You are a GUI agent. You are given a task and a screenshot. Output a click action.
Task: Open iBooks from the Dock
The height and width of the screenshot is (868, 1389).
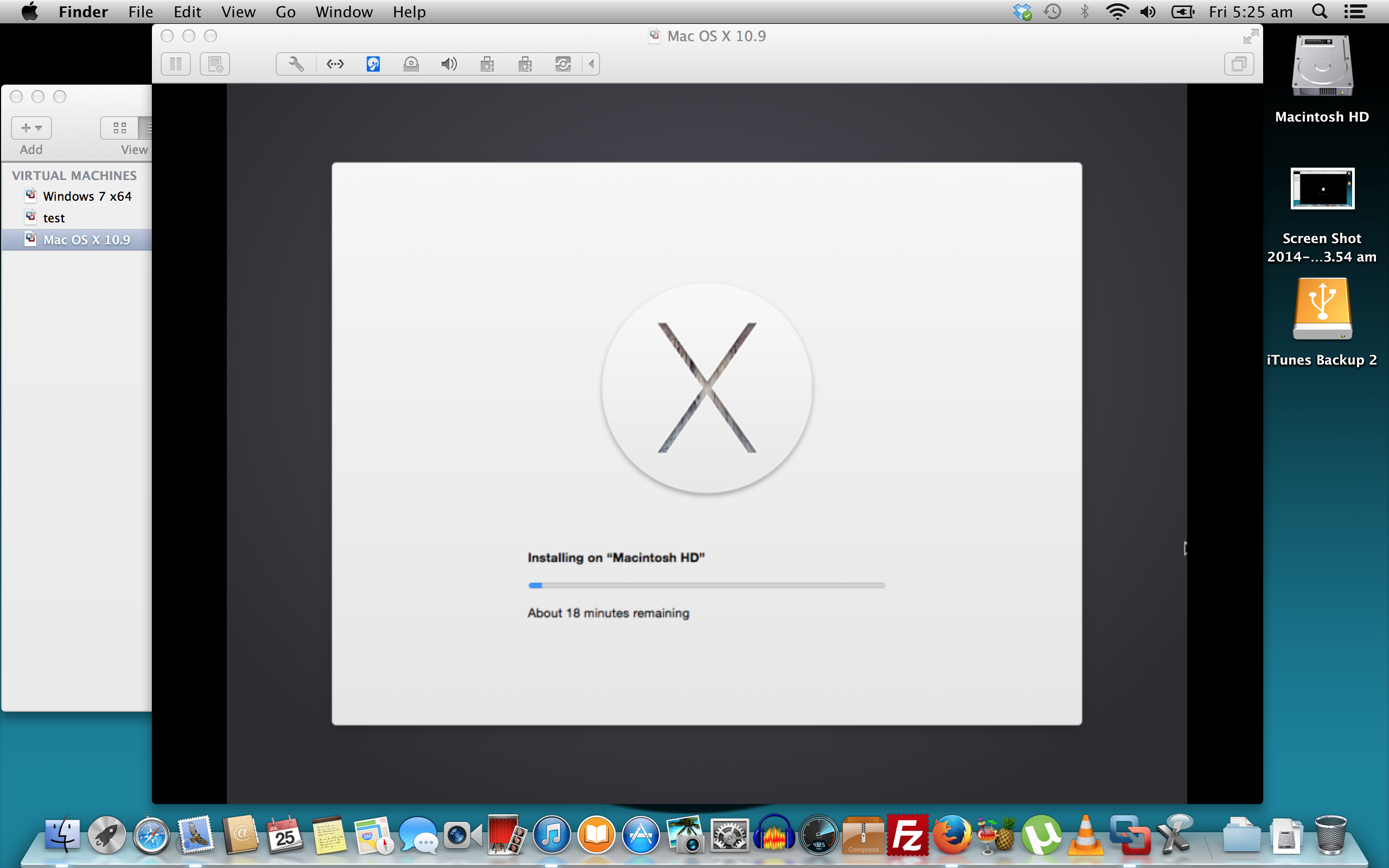pyautogui.click(x=596, y=835)
